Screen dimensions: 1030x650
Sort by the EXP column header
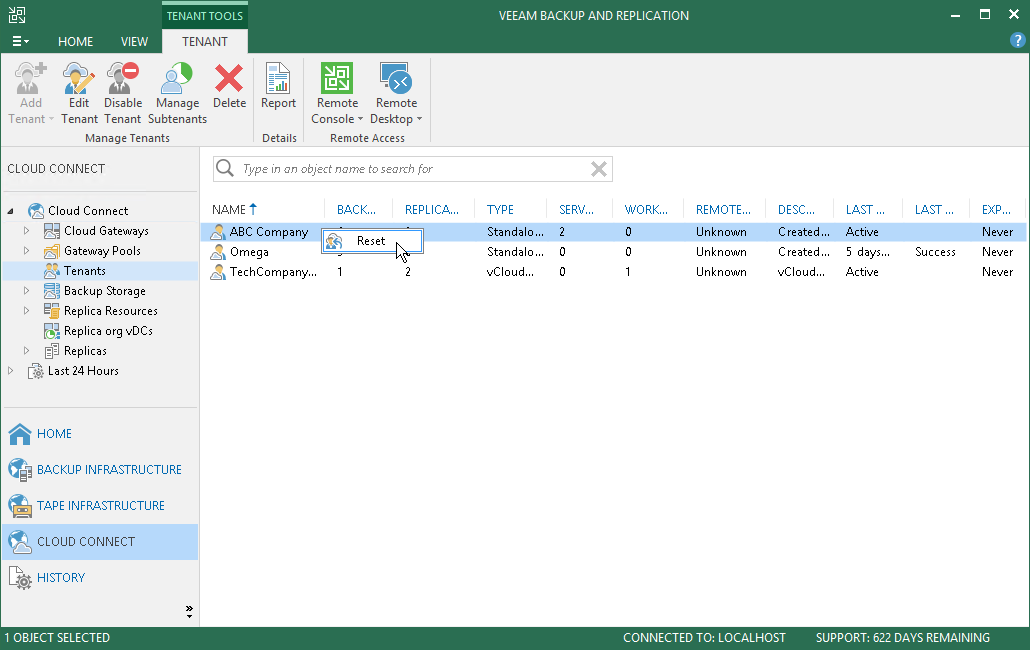(996, 209)
